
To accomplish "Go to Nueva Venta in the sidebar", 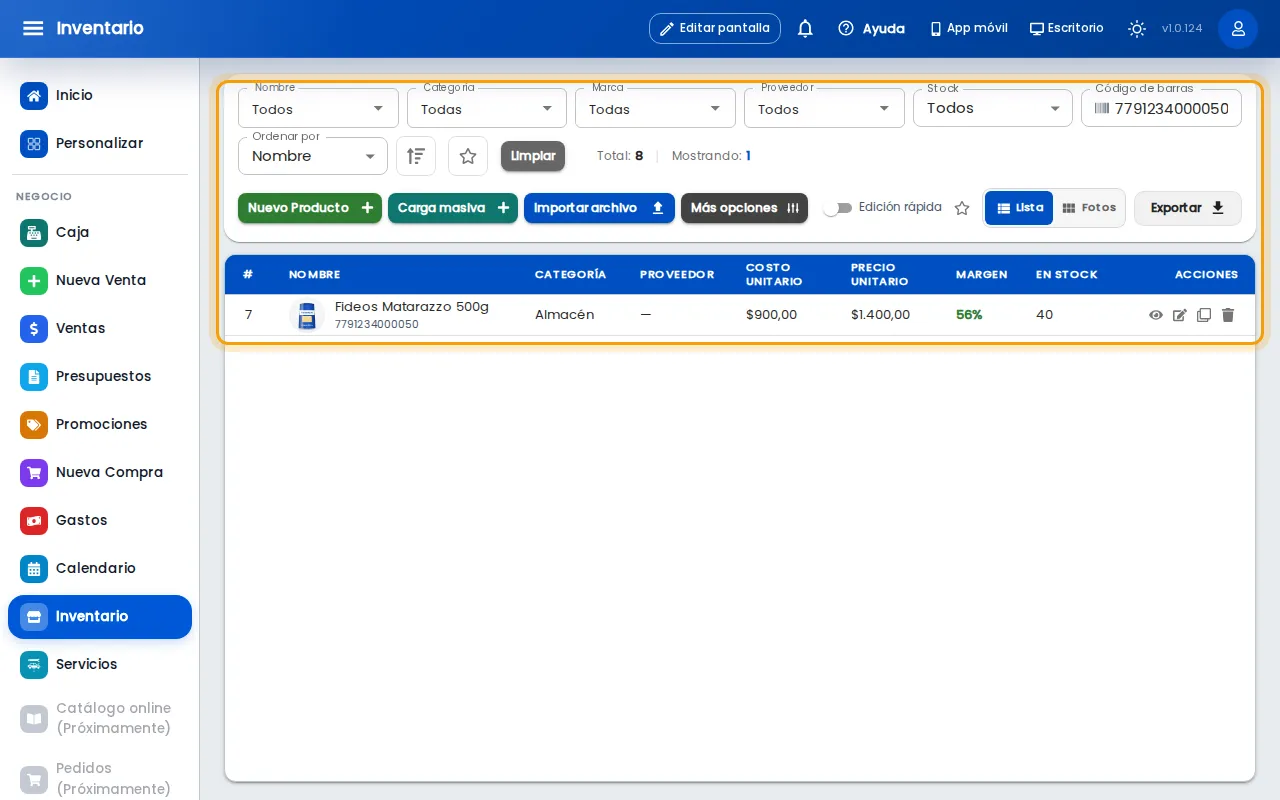I will [100, 280].
